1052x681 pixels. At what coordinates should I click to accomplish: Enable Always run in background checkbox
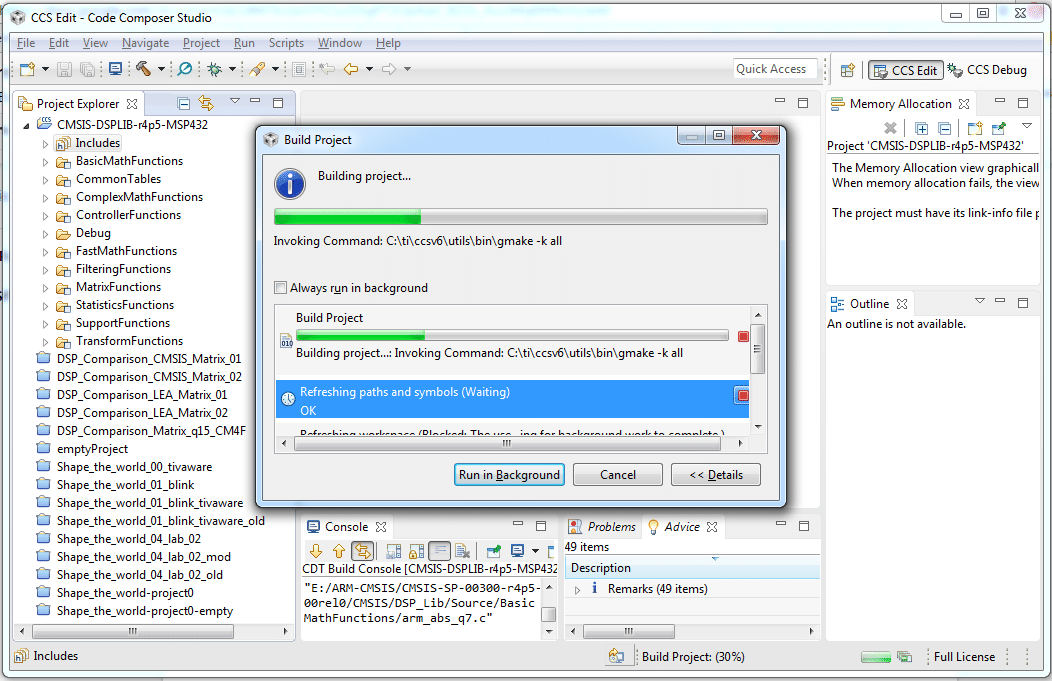(281, 288)
